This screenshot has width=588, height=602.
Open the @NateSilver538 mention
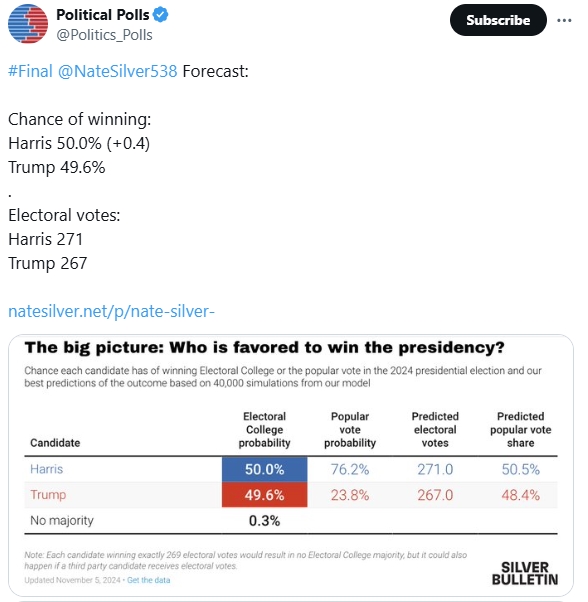click(117, 71)
